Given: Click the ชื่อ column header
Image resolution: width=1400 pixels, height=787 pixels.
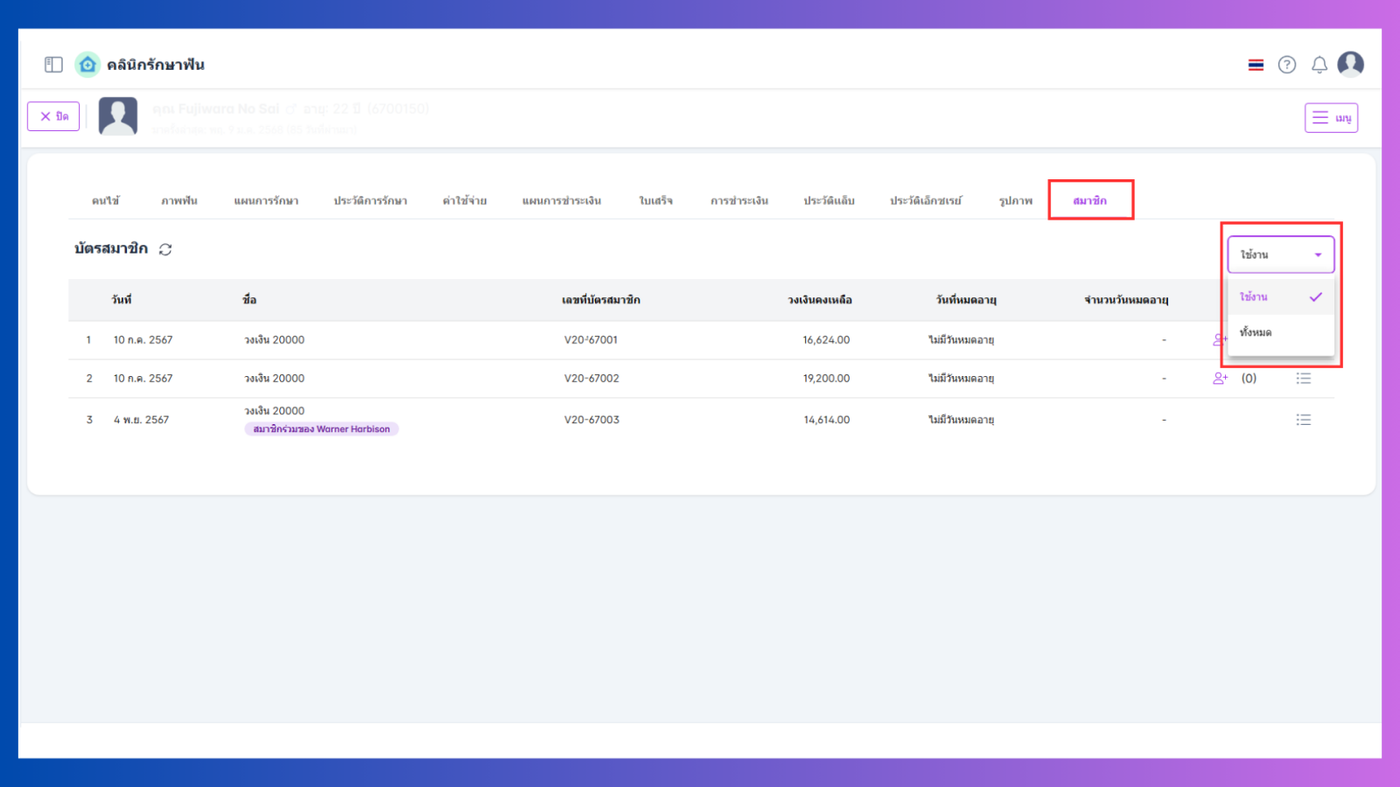Looking at the screenshot, I should pos(250,300).
